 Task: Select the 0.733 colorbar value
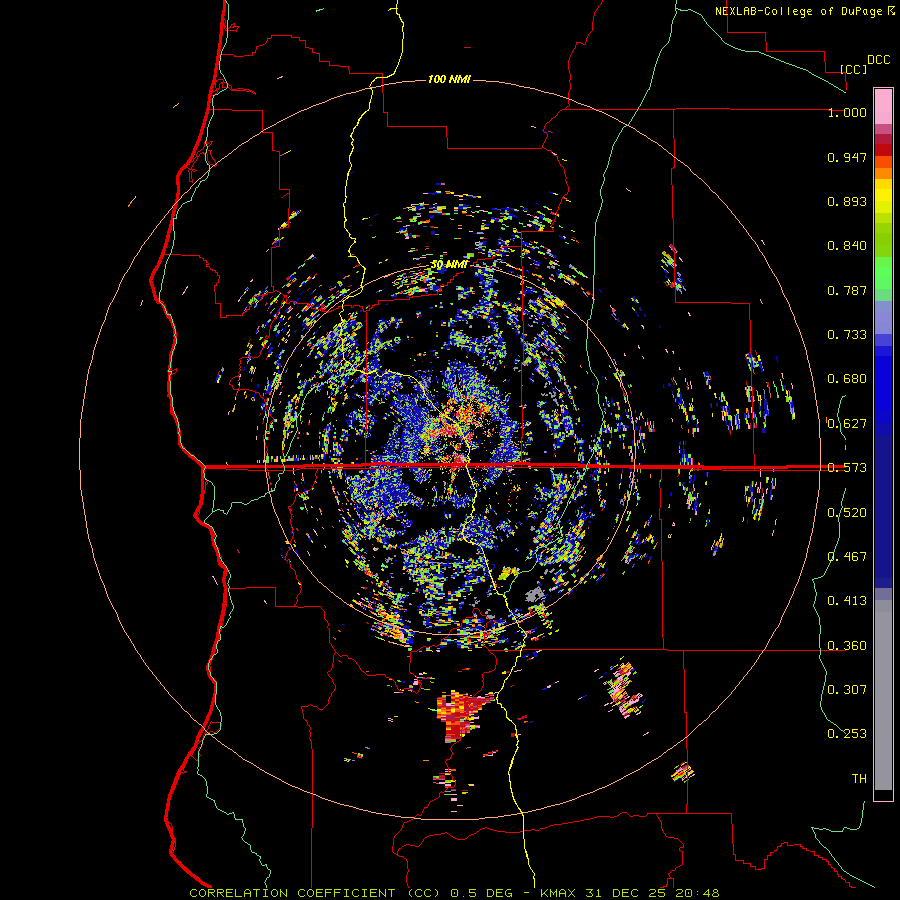(x=847, y=335)
